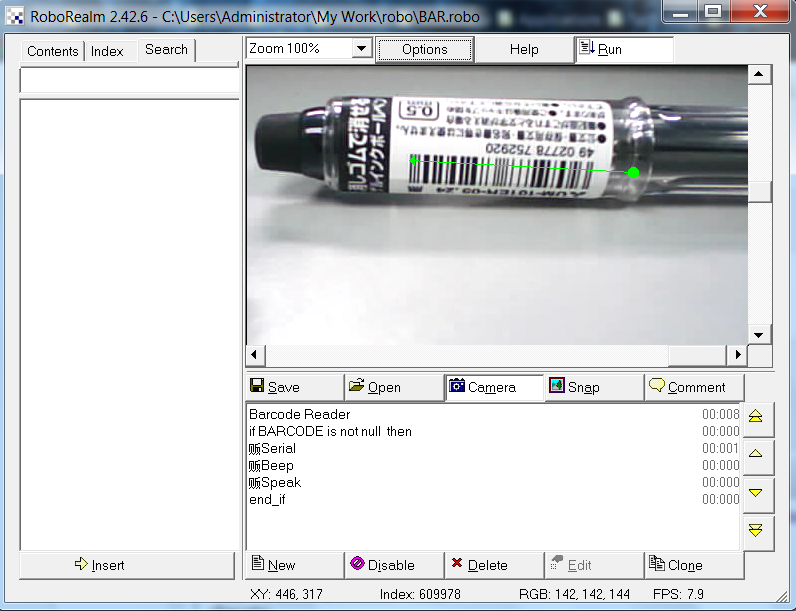Switch to the Contents tab
Viewport: 796px width, 611px height.
click(53, 51)
